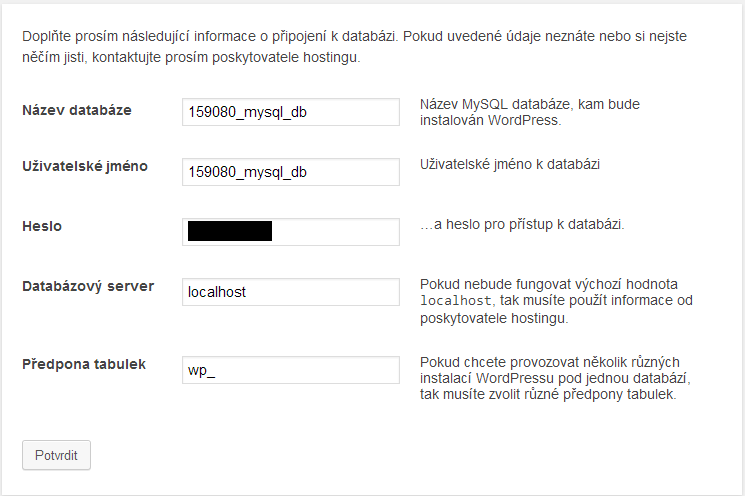Click the Název databáze input field

[291, 112]
